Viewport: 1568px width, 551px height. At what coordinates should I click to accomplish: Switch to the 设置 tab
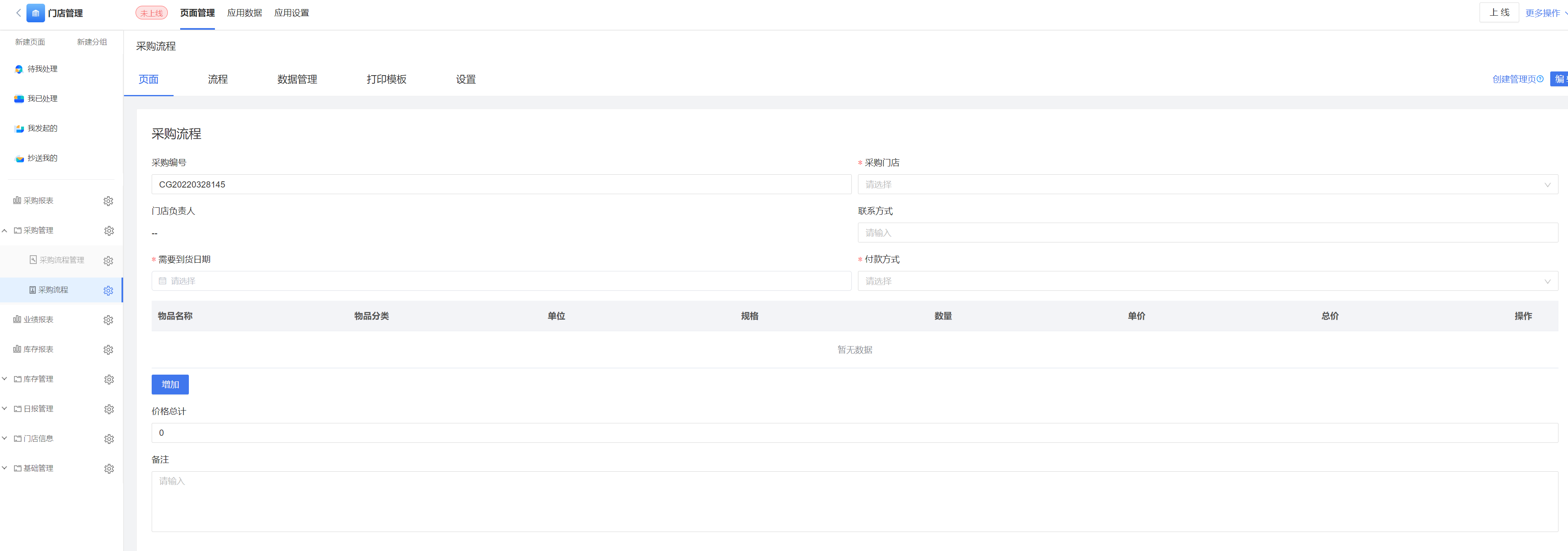pos(466,79)
